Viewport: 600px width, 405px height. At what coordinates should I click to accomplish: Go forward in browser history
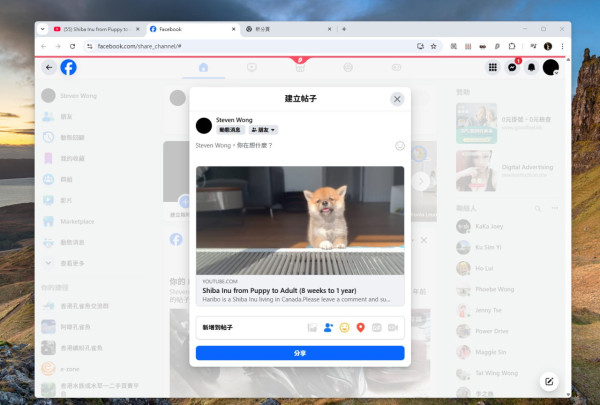58,46
